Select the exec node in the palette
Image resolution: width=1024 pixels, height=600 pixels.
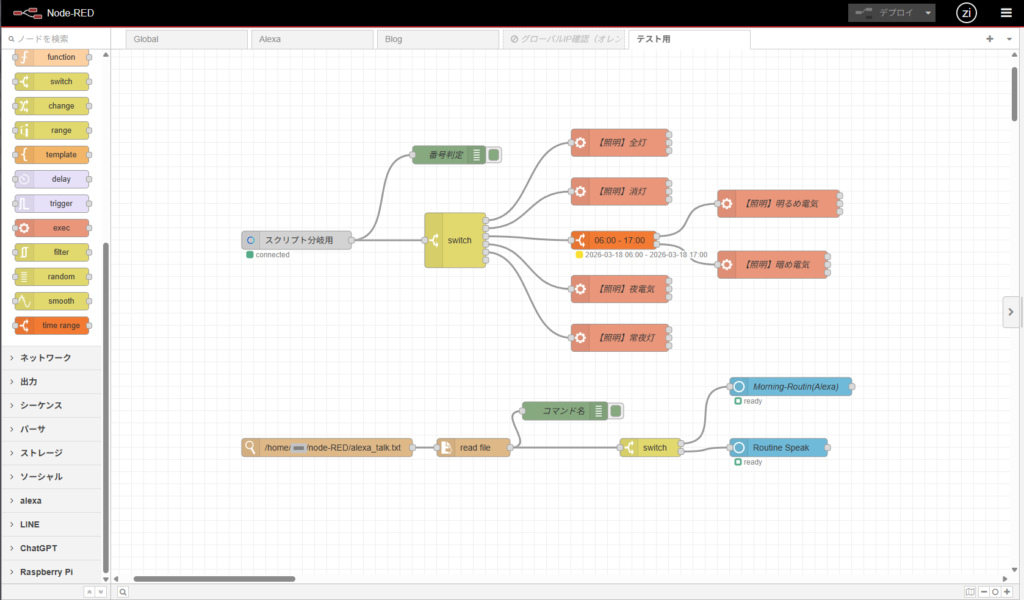[52, 228]
